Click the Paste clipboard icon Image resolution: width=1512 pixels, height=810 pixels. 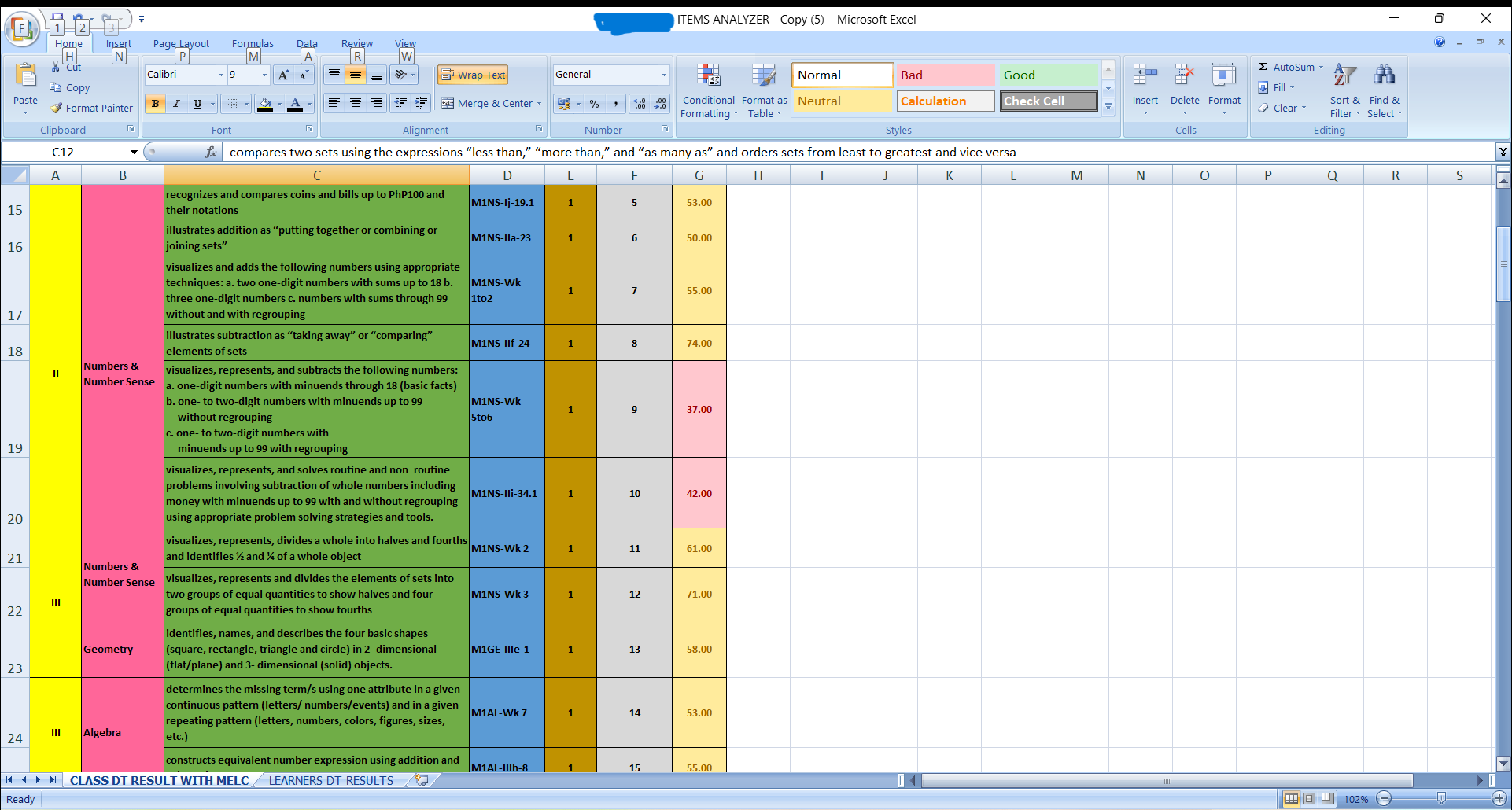25,75
